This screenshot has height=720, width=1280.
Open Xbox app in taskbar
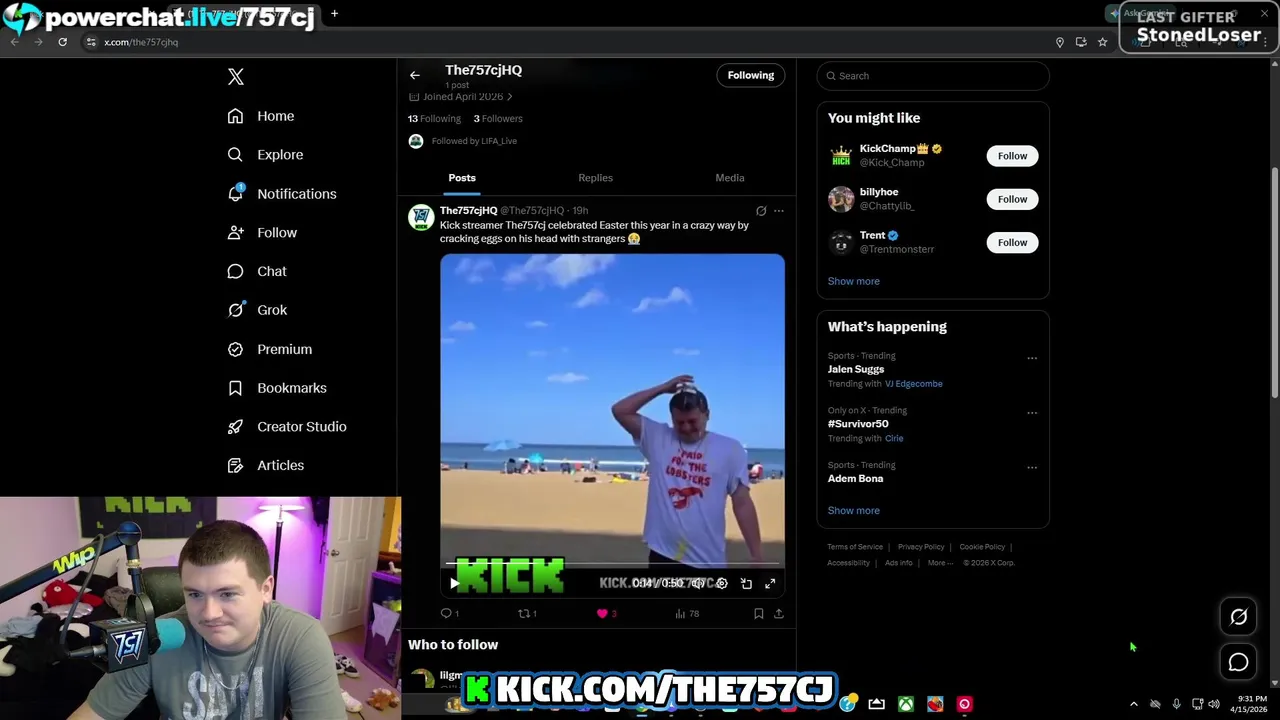click(x=905, y=704)
